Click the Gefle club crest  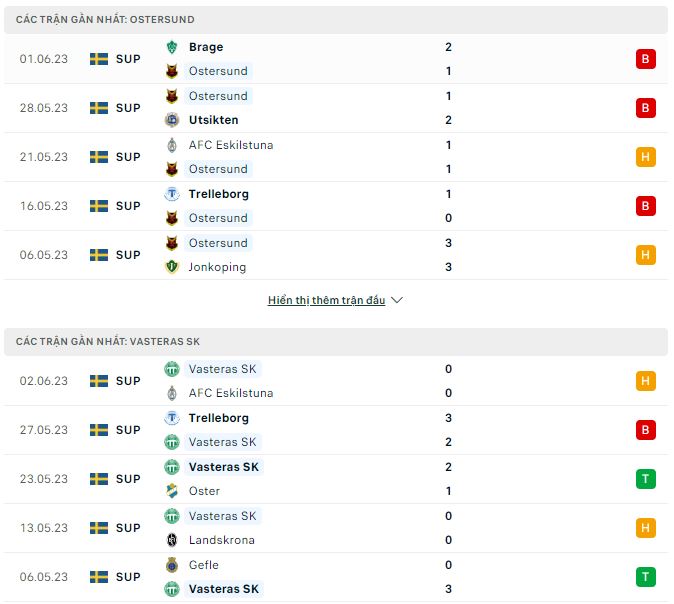[x=172, y=565]
